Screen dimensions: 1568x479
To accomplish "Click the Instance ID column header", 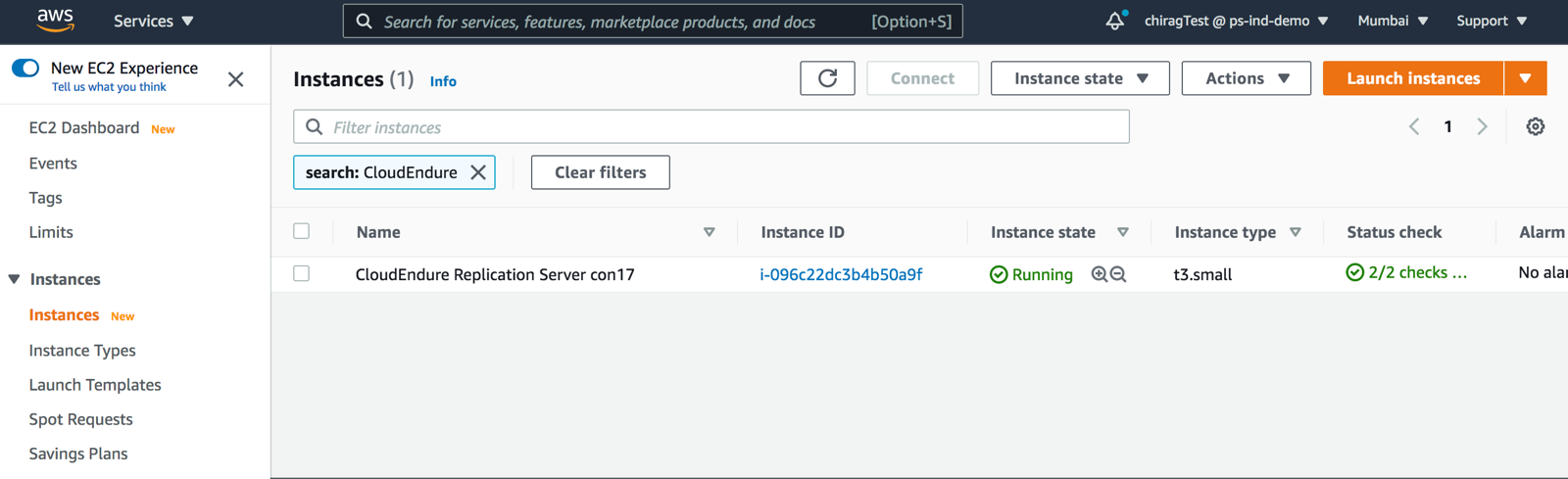I will 803,232.
